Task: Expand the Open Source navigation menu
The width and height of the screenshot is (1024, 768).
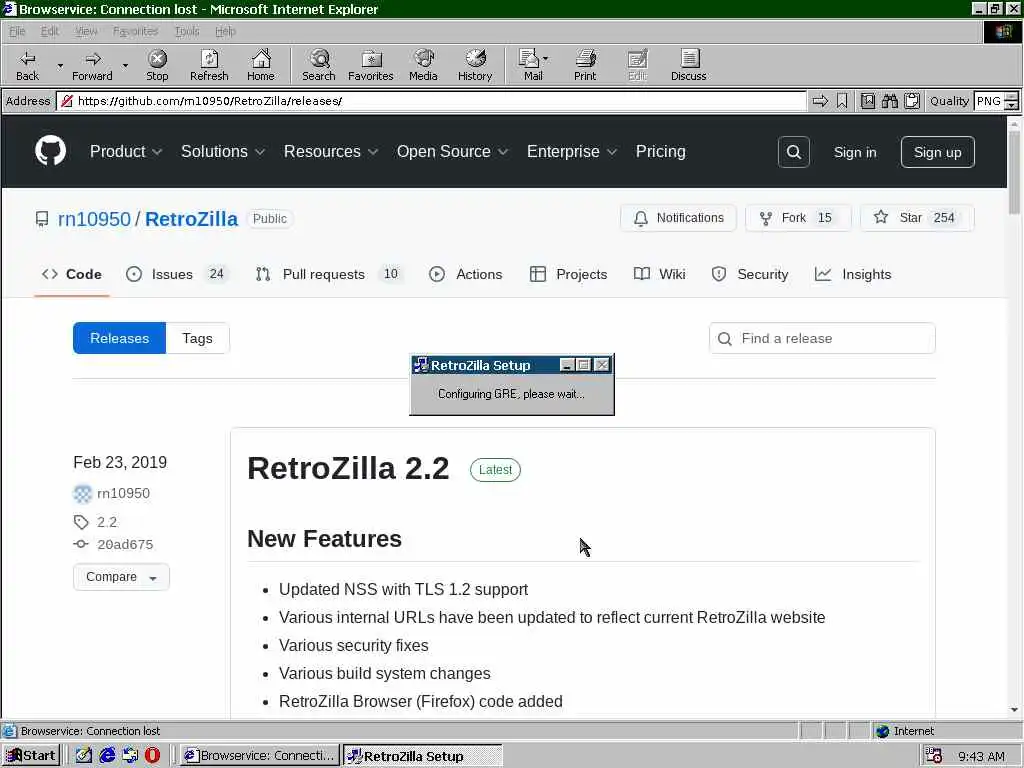Action: (x=452, y=152)
